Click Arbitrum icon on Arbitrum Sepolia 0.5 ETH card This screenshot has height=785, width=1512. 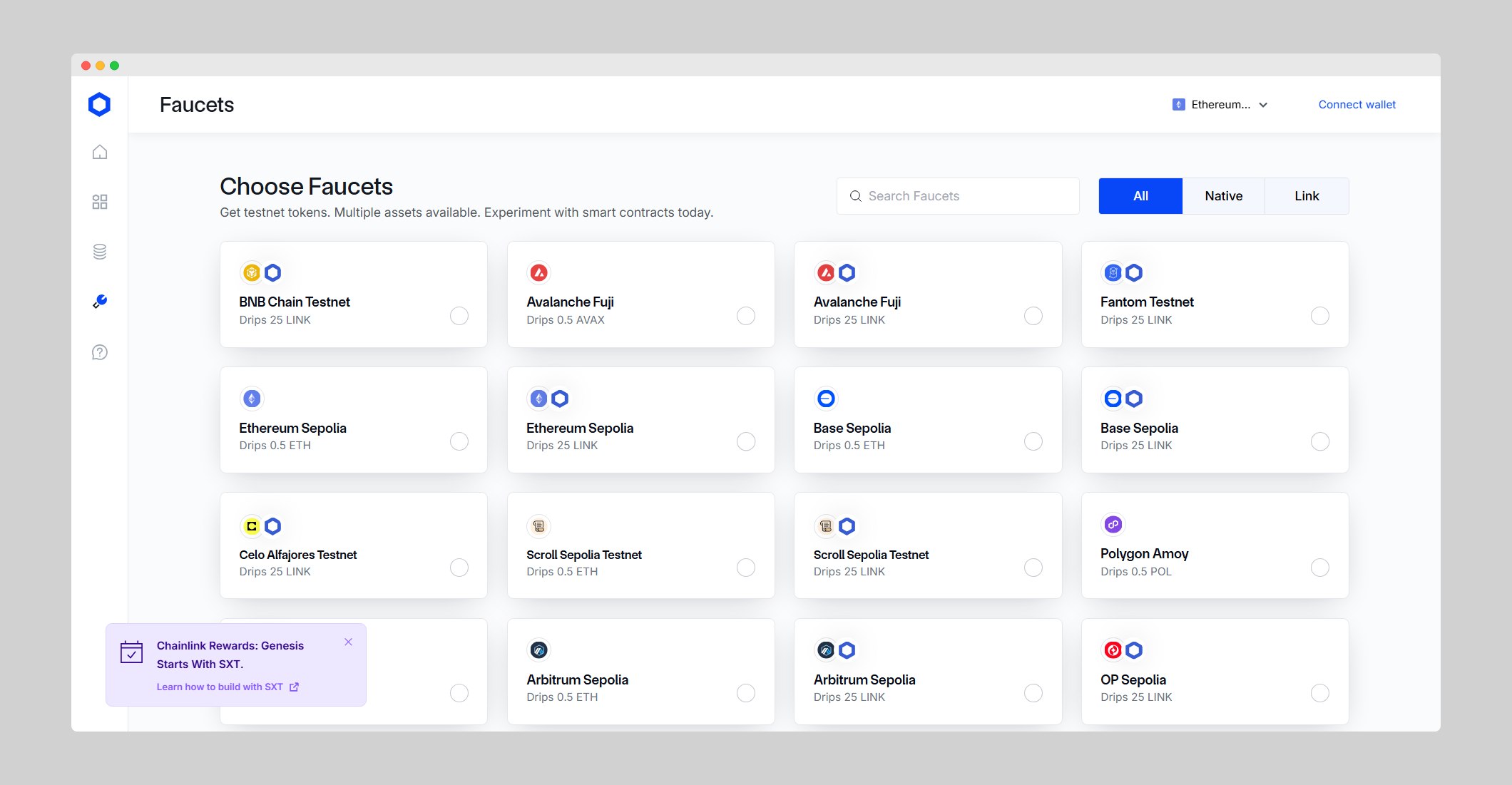539,650
